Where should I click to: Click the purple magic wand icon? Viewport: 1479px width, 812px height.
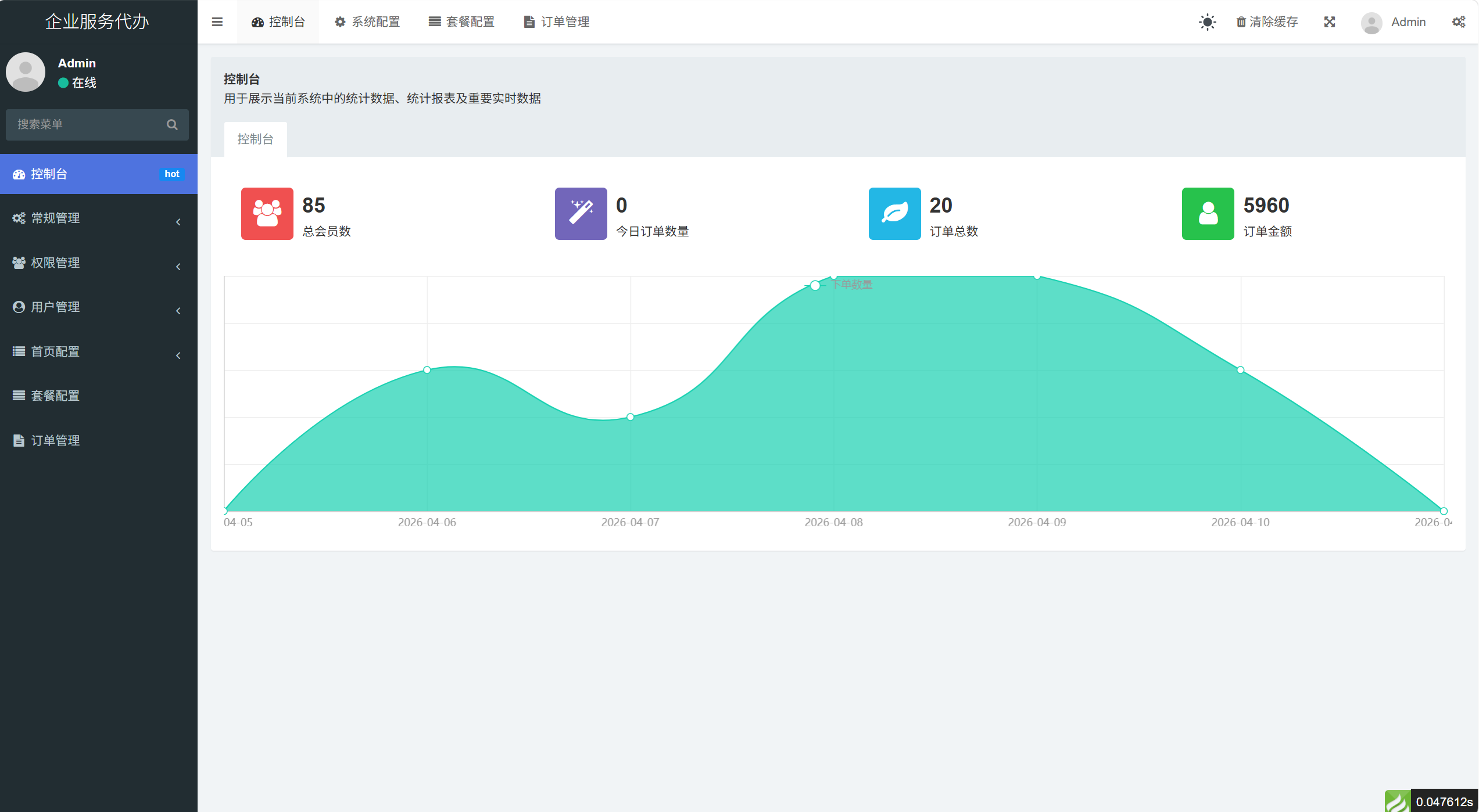[x=581, y=213]
